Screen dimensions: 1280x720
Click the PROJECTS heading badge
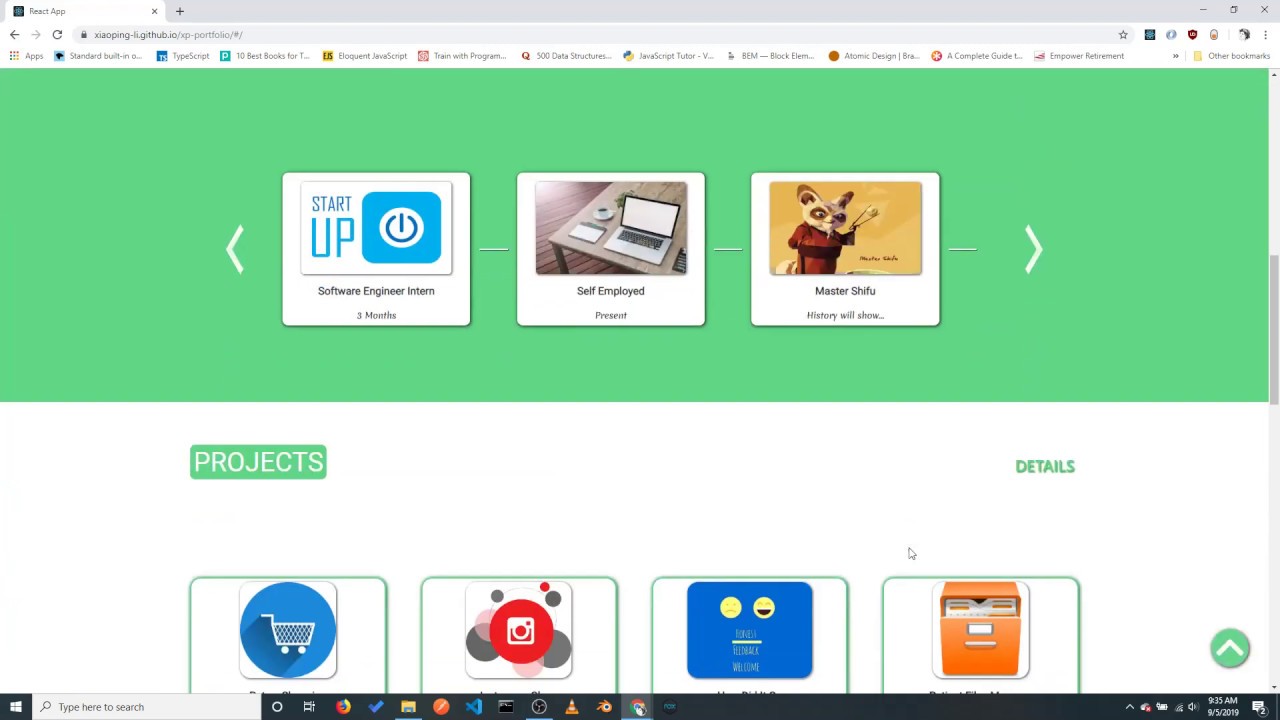[x=258, y=462]
